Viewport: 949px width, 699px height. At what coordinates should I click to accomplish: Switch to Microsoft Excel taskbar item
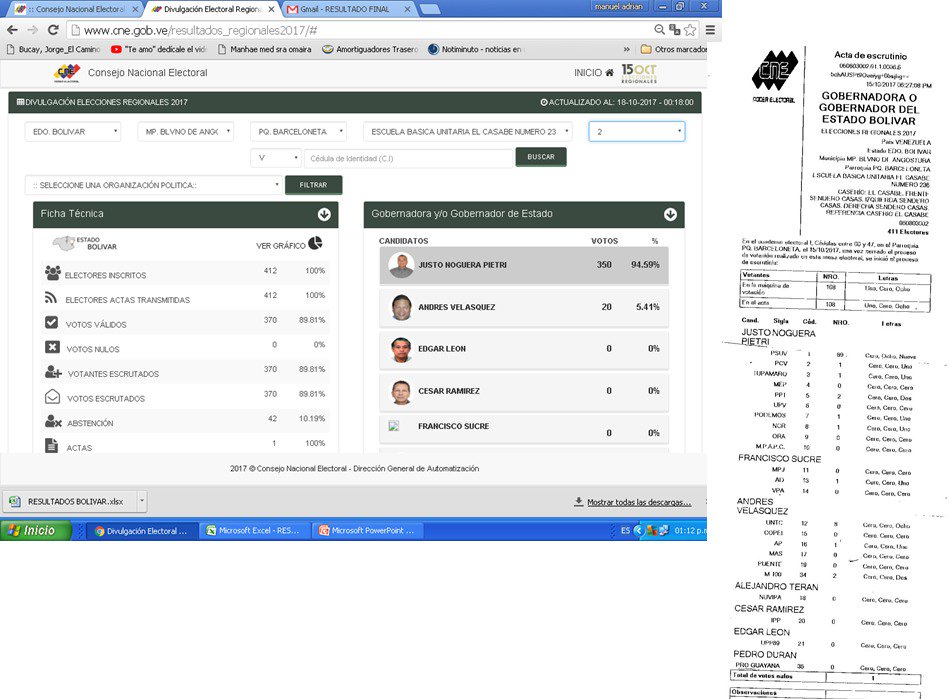[x=254, y=531]
